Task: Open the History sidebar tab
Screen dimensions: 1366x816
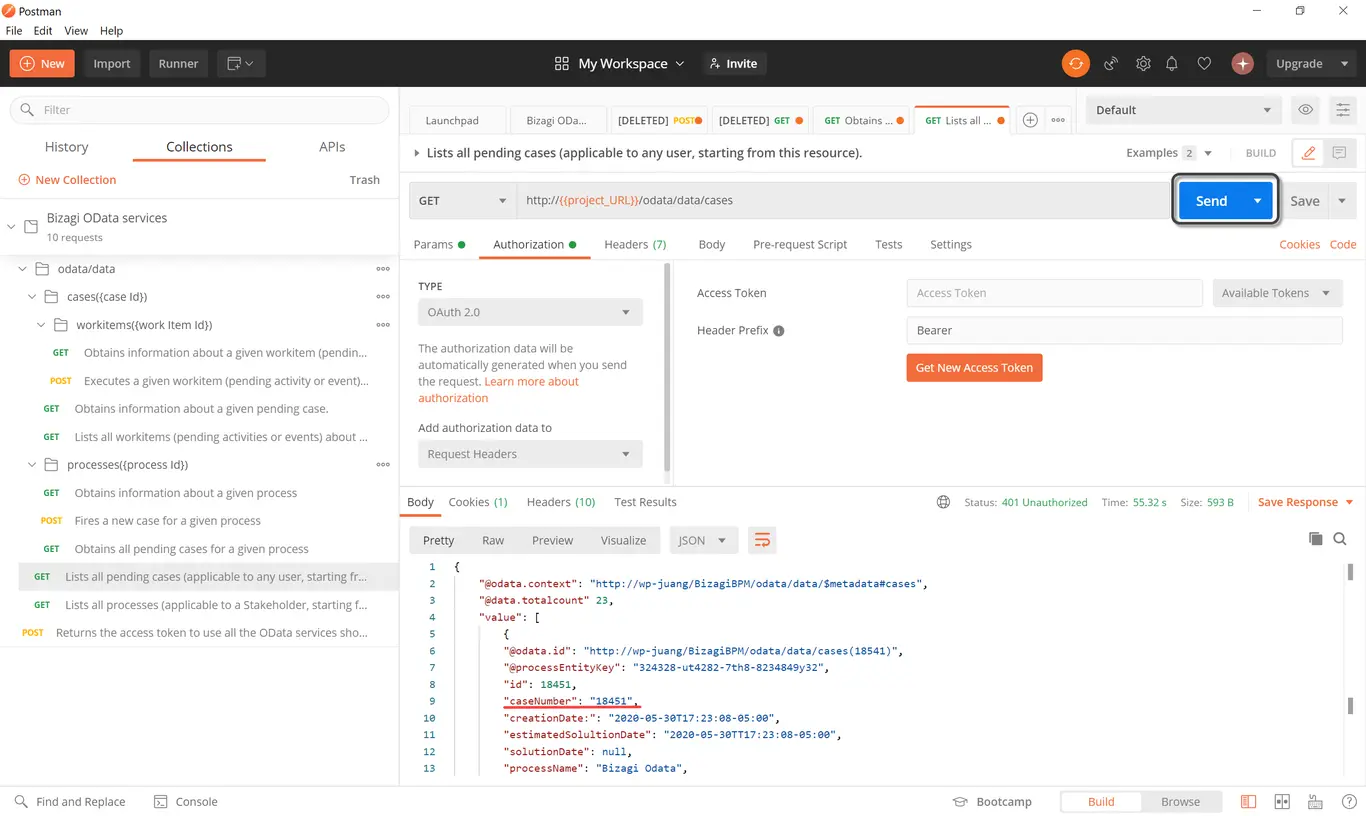Action: (67, 147)
